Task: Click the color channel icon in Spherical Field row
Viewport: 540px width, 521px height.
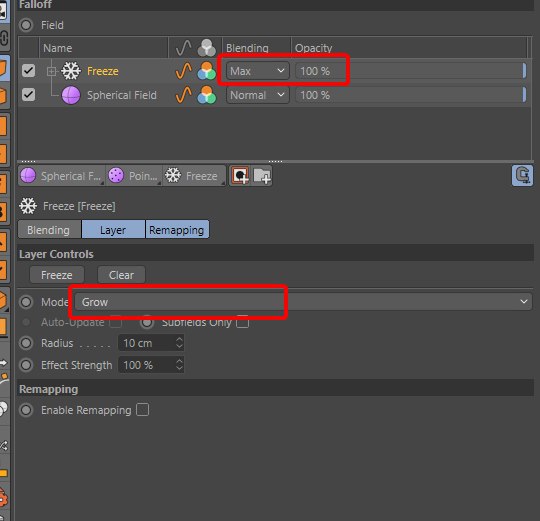Action: click(207, 95)
